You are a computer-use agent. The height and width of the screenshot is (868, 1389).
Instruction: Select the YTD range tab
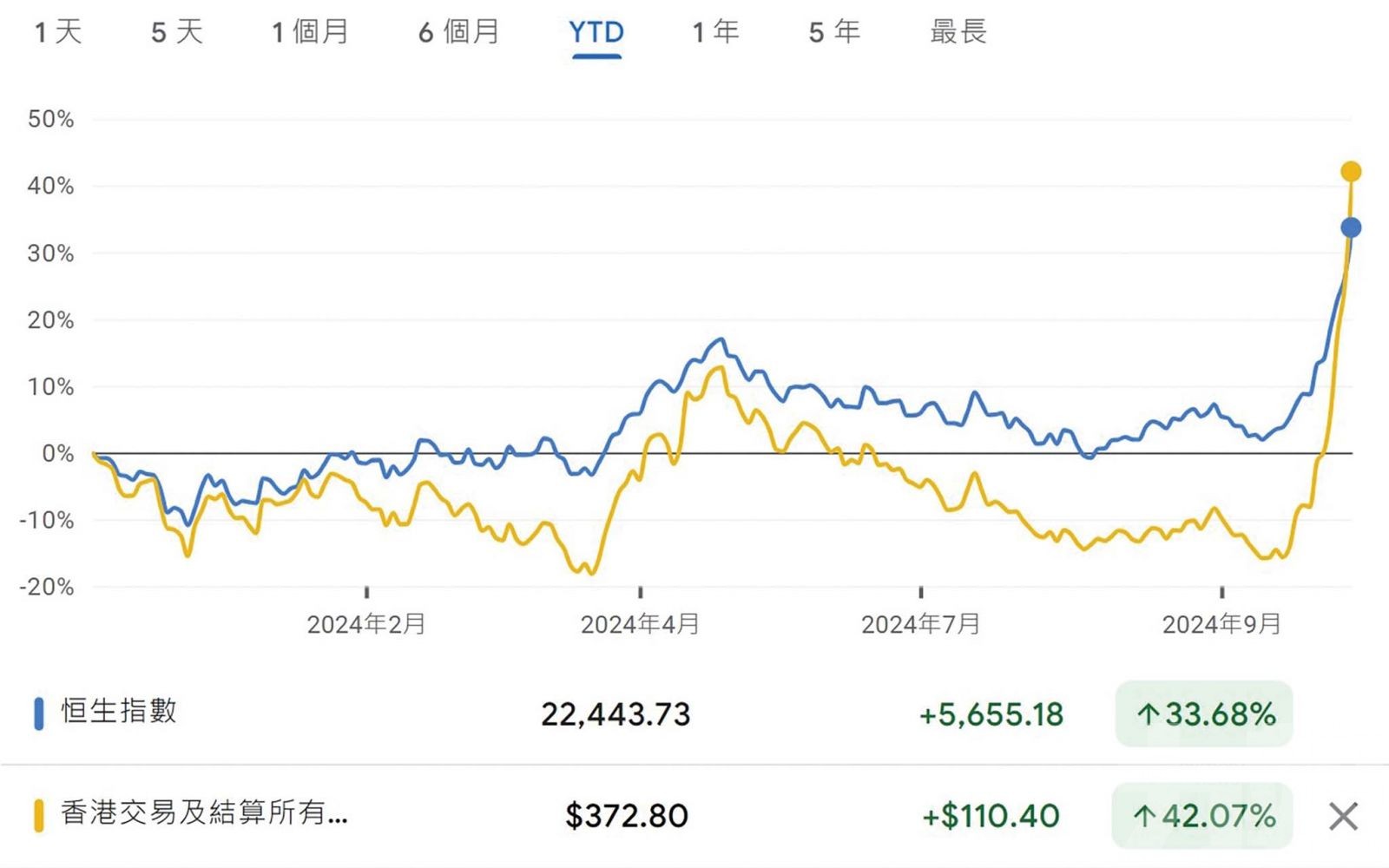[x=596, y=33]
